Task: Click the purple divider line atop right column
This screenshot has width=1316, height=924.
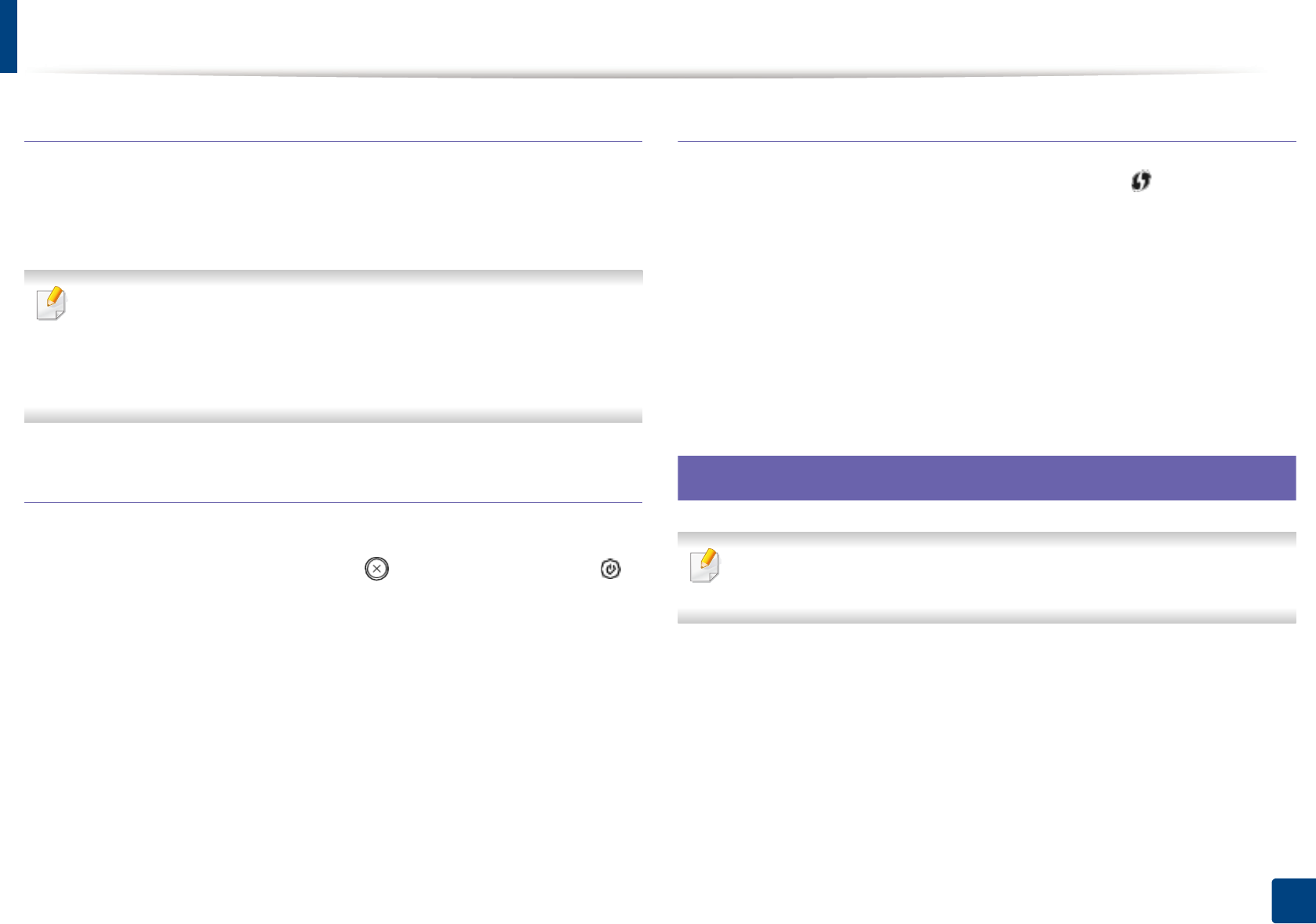Action: click(x=986, y=141)
